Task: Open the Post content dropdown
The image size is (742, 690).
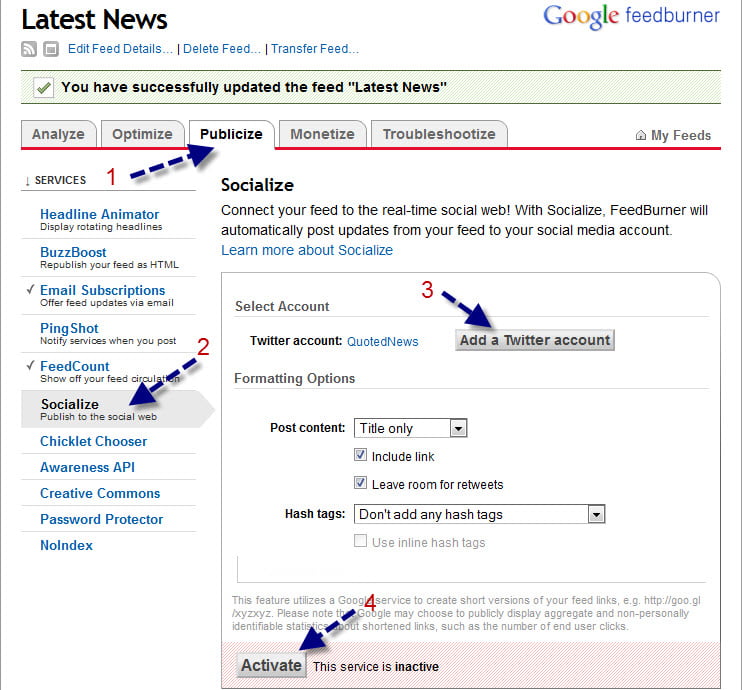Action: point(411,428)
